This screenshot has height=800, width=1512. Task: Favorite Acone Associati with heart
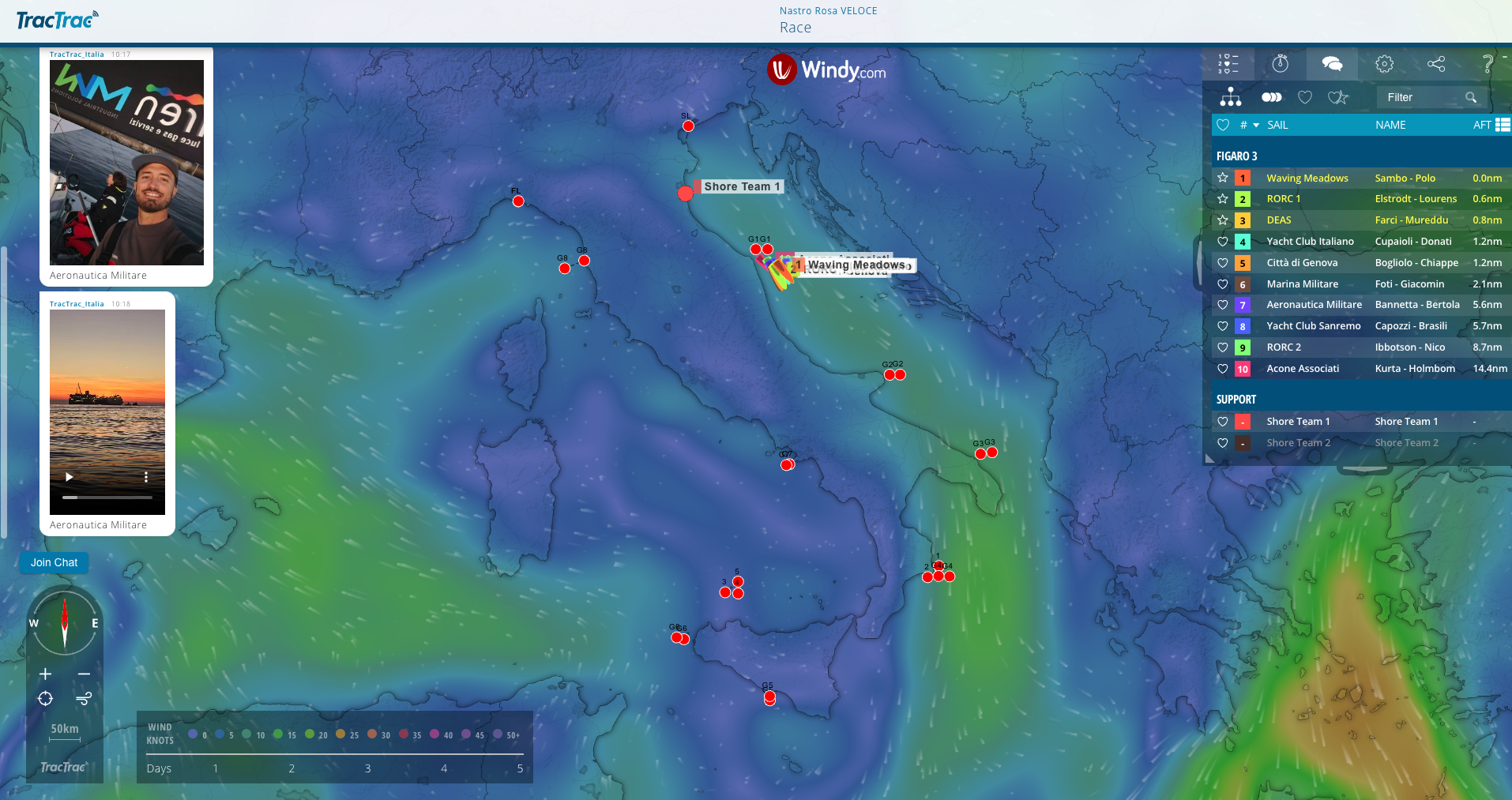tap(1223, 369)
